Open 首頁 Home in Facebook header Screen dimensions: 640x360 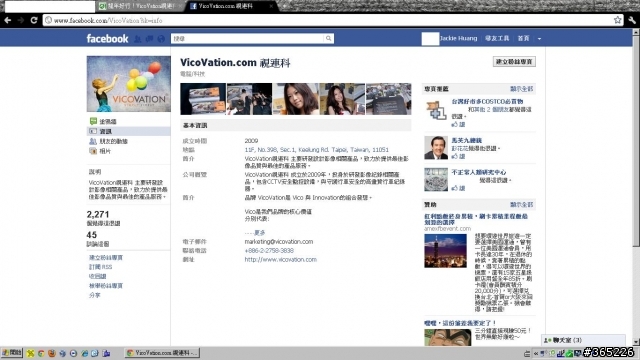coord(523,38)
